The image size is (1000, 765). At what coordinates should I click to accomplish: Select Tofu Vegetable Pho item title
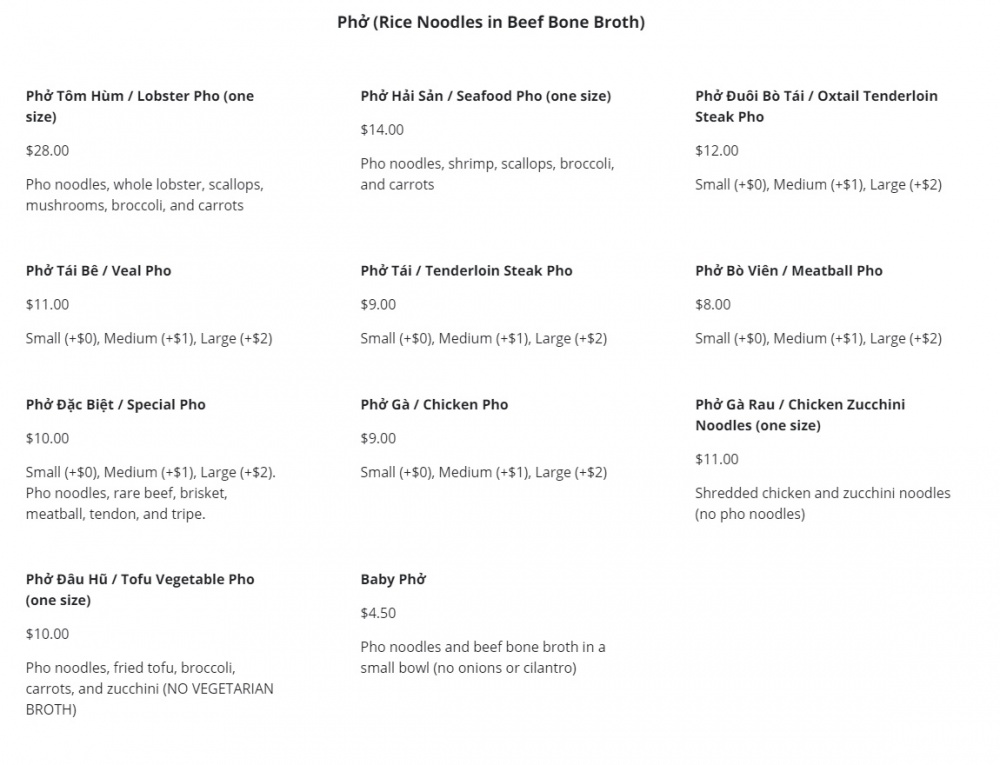pos(140,589)
